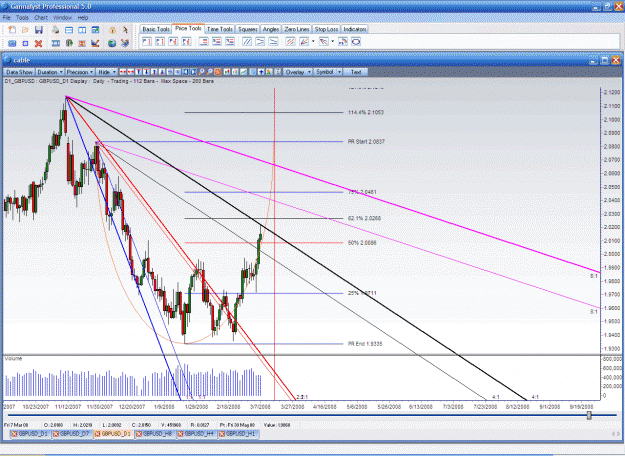625x456 pixels.
Task: Select the first price tool icon in the Price Tools ribbon
Action: [x=147, y=41]
